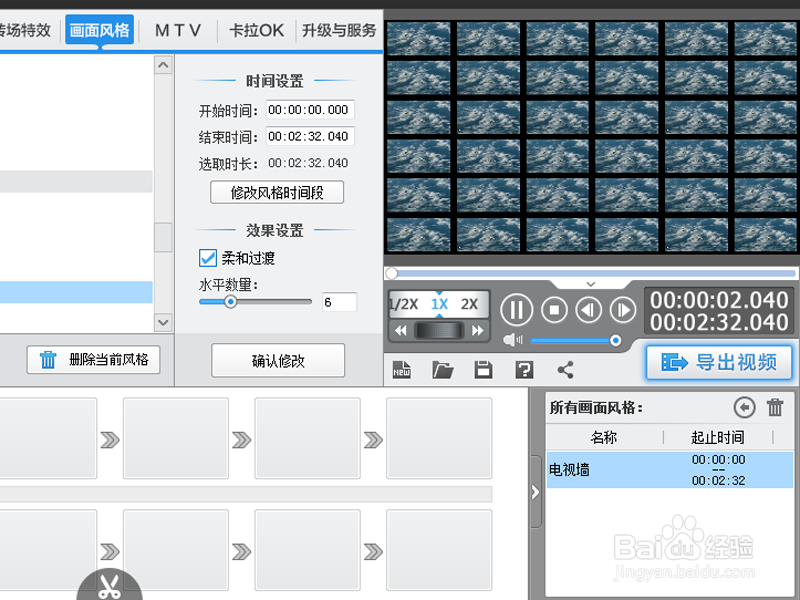
Task: Click the 水平数量 slider handle
Action: [231, 302]
